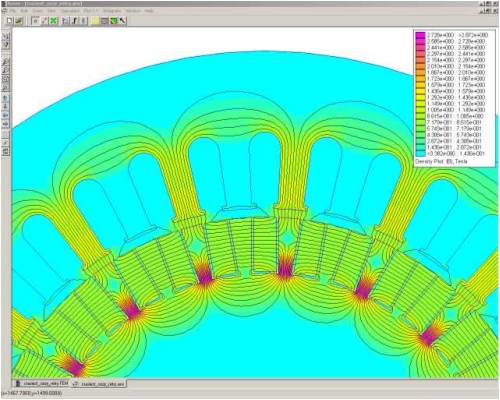Click the bottom icon in left sidebar

point(6,152)
